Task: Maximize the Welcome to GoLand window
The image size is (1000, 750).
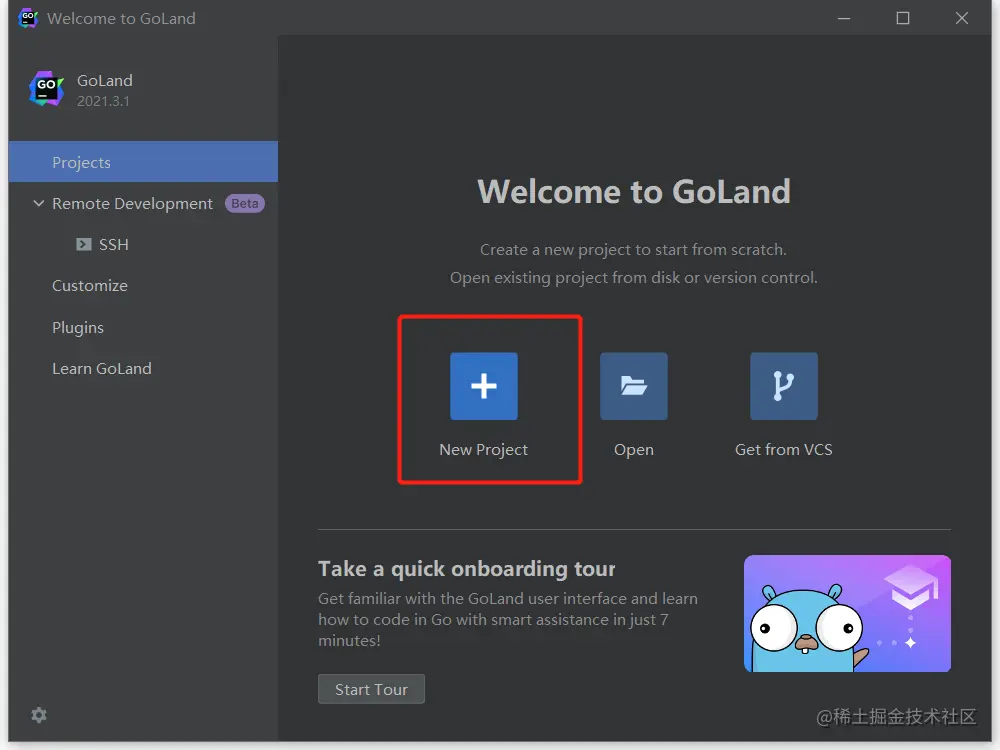Action: [x=902, y=18]
